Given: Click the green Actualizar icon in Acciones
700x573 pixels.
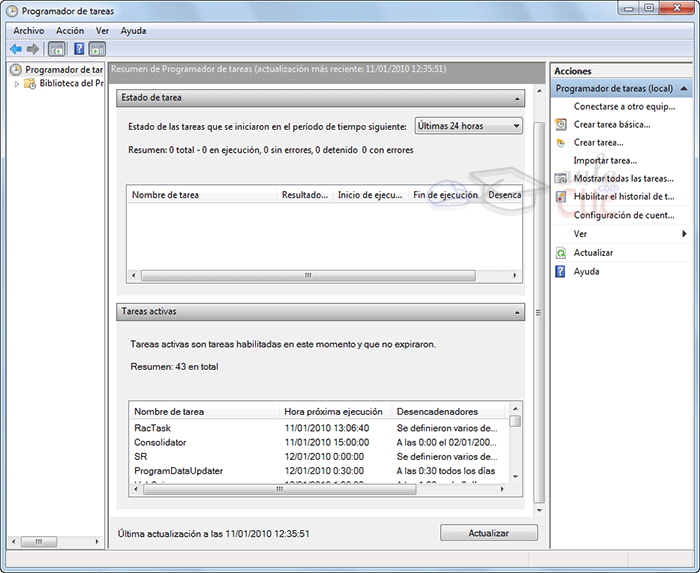Looking at the screenshot, I should tap(561, 253).
